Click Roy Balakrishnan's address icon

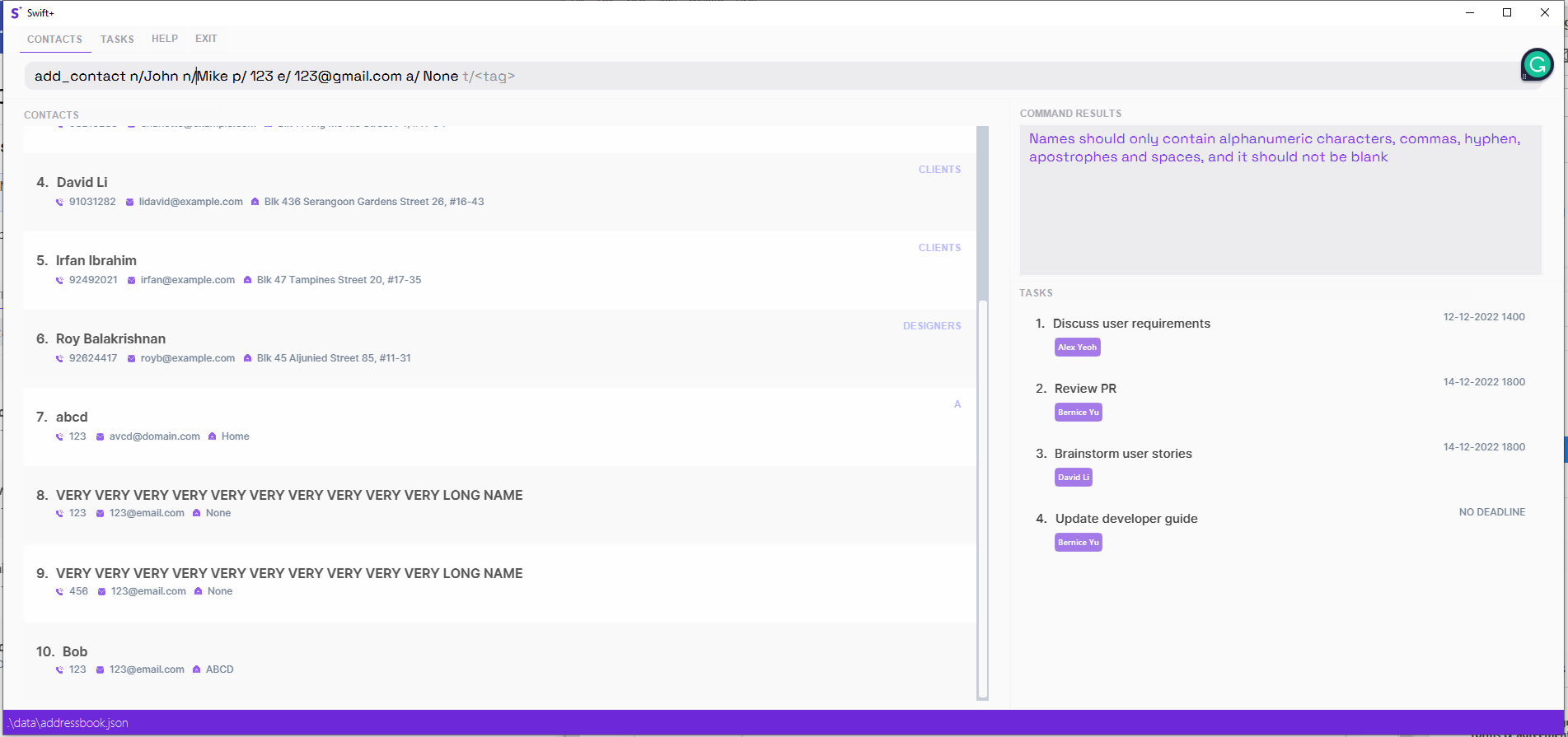pyautogui.click(x=247, y=358)
